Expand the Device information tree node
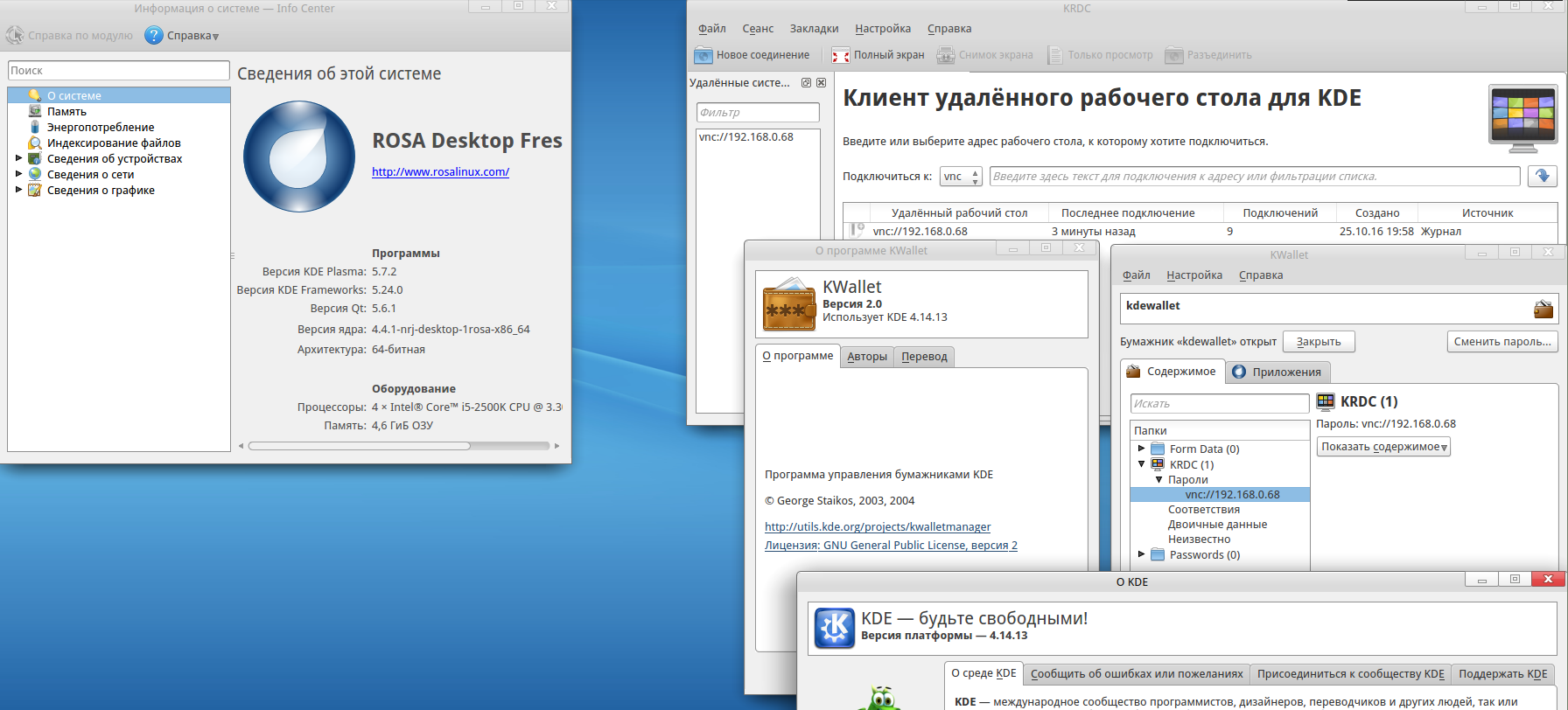This screenshot has height=710, width=1568. pos(18,159)
